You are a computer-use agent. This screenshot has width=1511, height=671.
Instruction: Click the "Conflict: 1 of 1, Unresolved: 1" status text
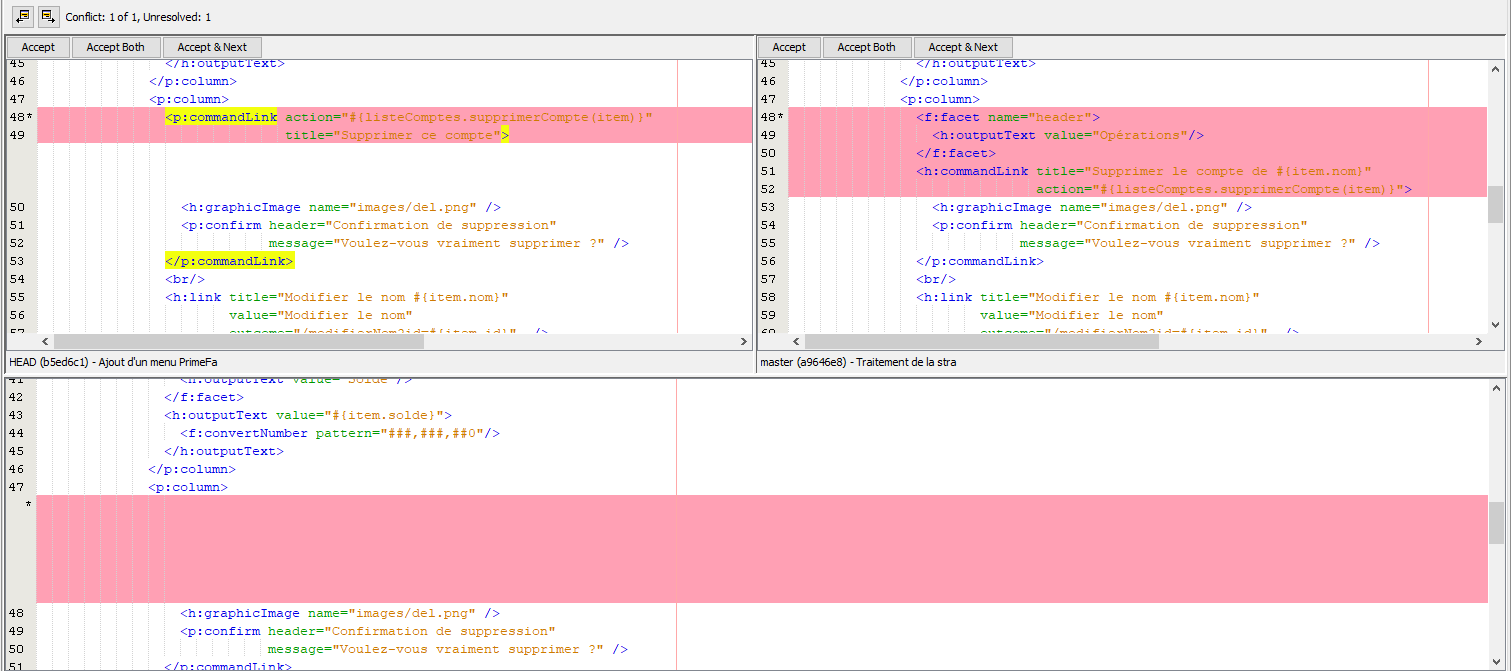138,17
